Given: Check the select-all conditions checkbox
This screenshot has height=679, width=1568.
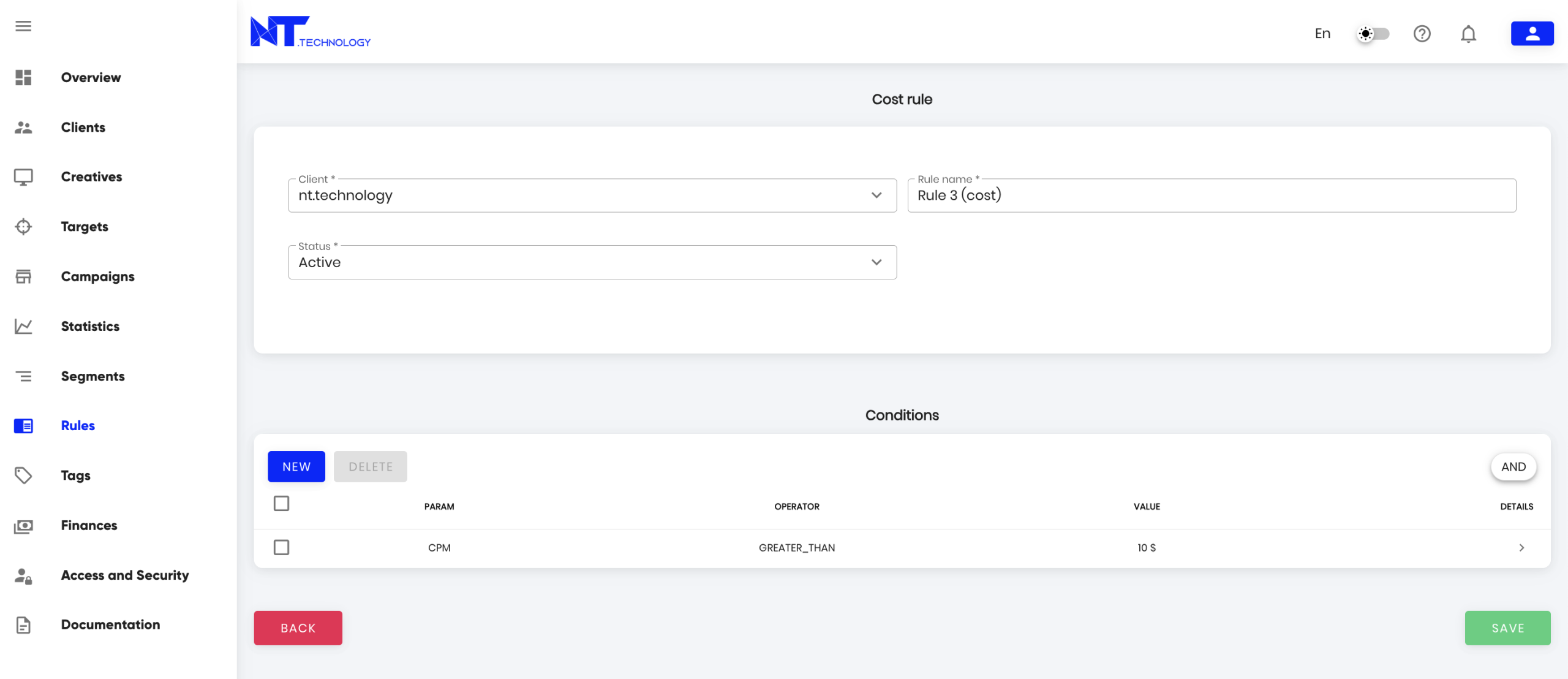Looking at the screenshot, I should pos(281,504).
